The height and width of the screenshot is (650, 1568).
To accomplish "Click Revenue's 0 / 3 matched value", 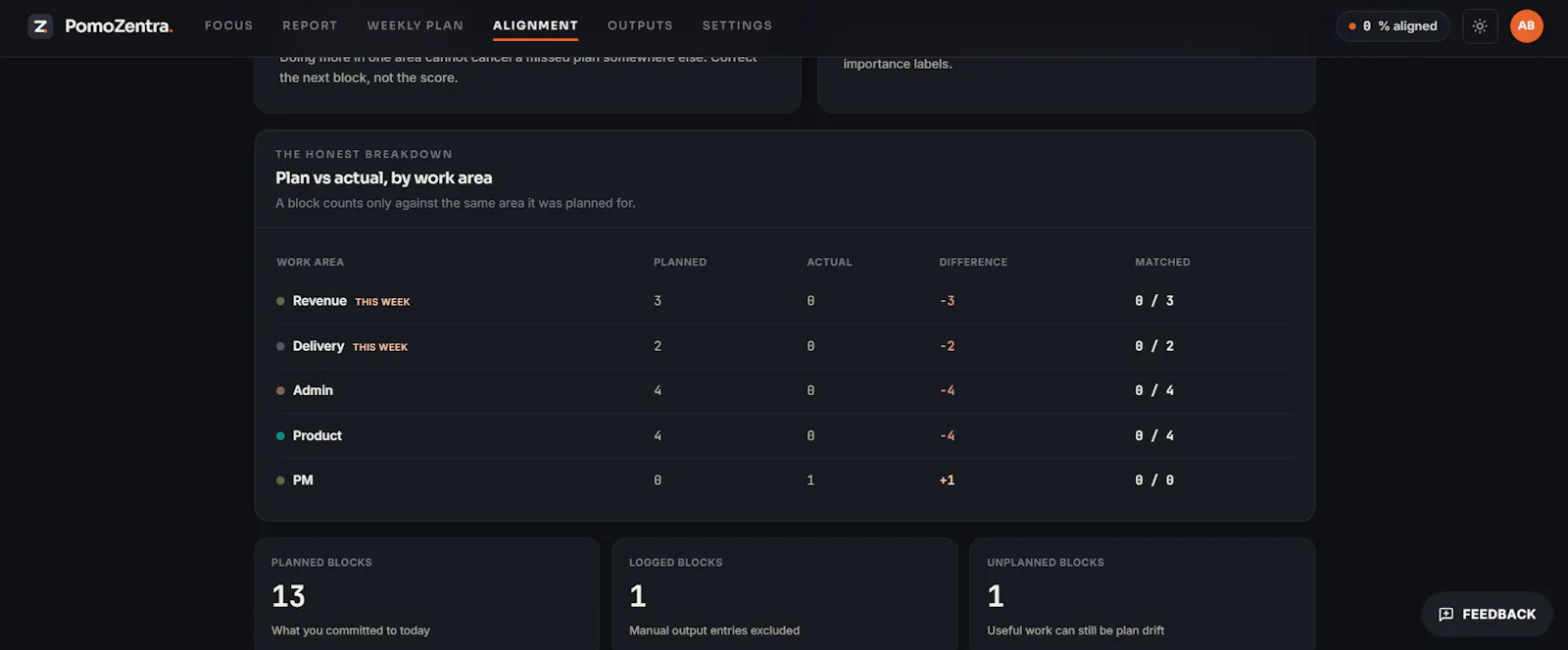I will pyautogui.click(x=1154, y=301).
